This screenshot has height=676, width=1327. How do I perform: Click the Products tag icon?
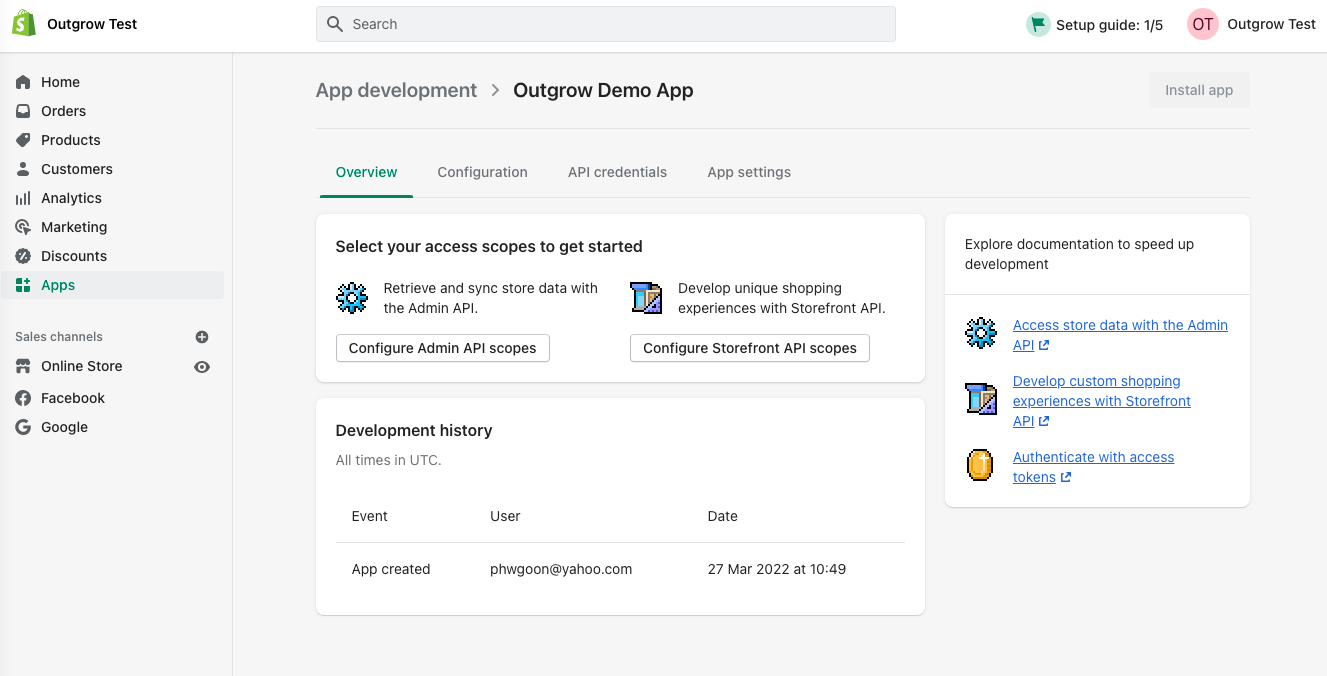coord(23,140)
